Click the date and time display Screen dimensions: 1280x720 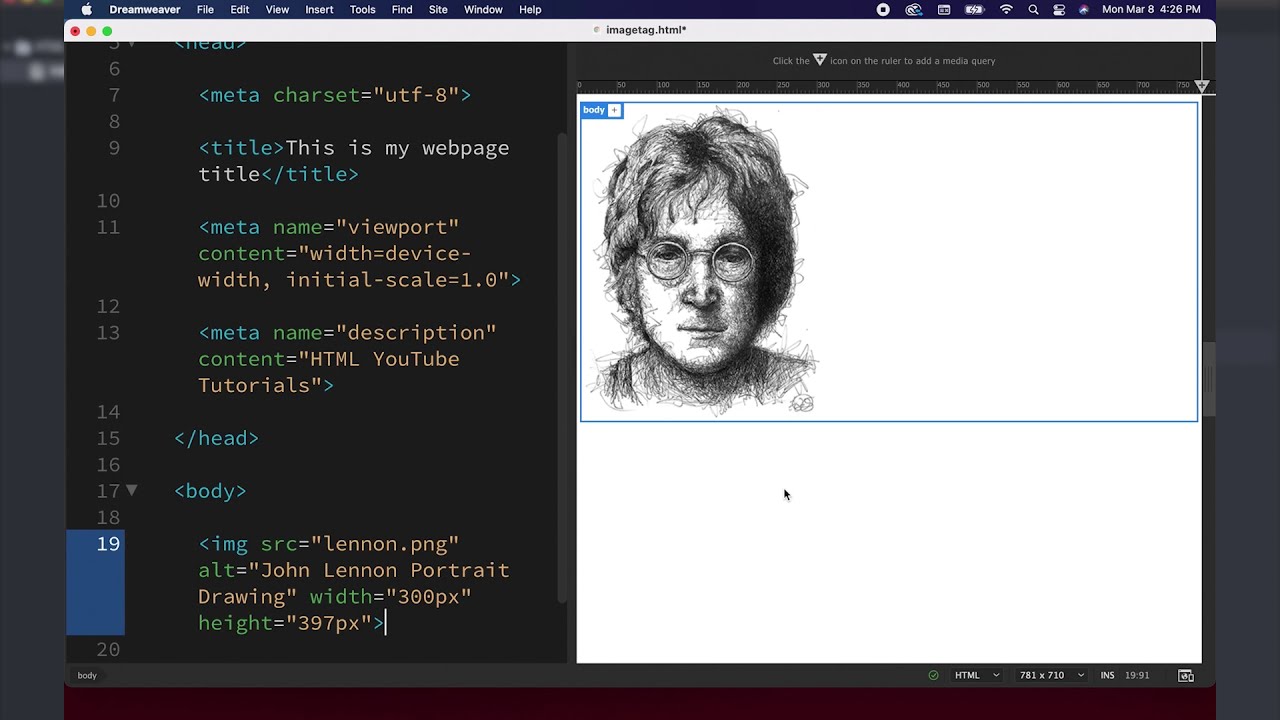click(1151, 9)
